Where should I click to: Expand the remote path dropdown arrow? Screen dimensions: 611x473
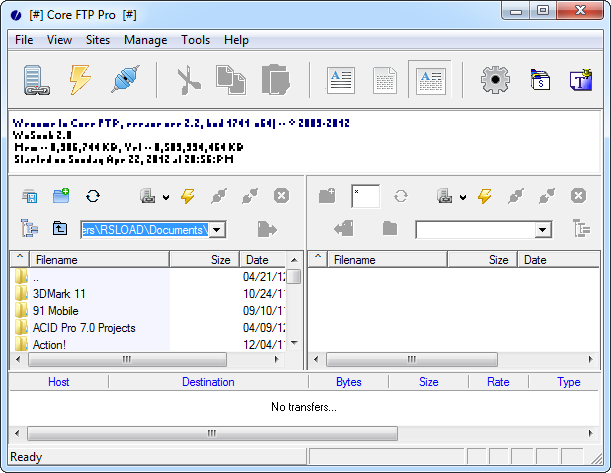(x=542, y=230)
